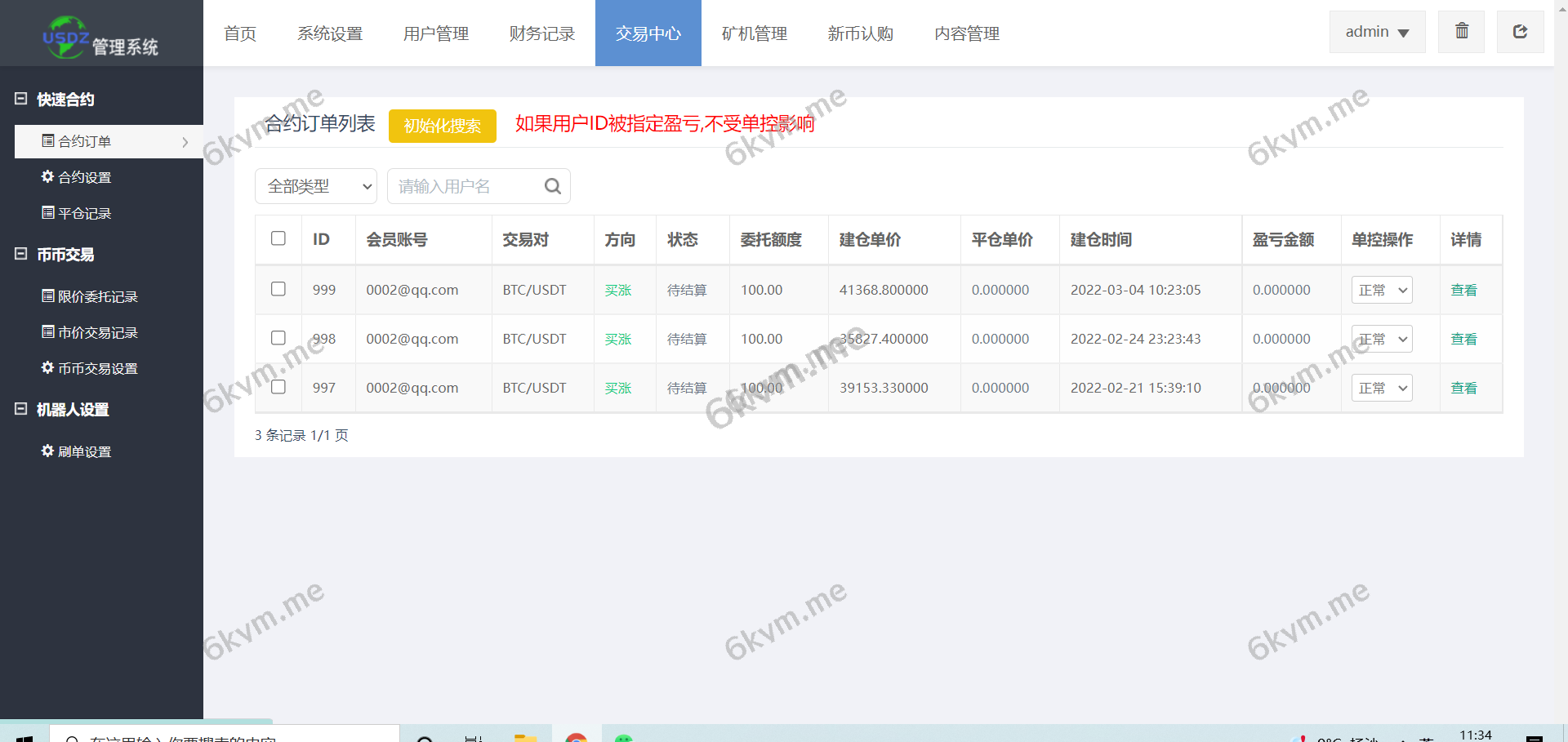The height and width of the screenshot is (742, 1568).
Task: Check the checkbox for order 997
Action: click(x=278, y=387)
